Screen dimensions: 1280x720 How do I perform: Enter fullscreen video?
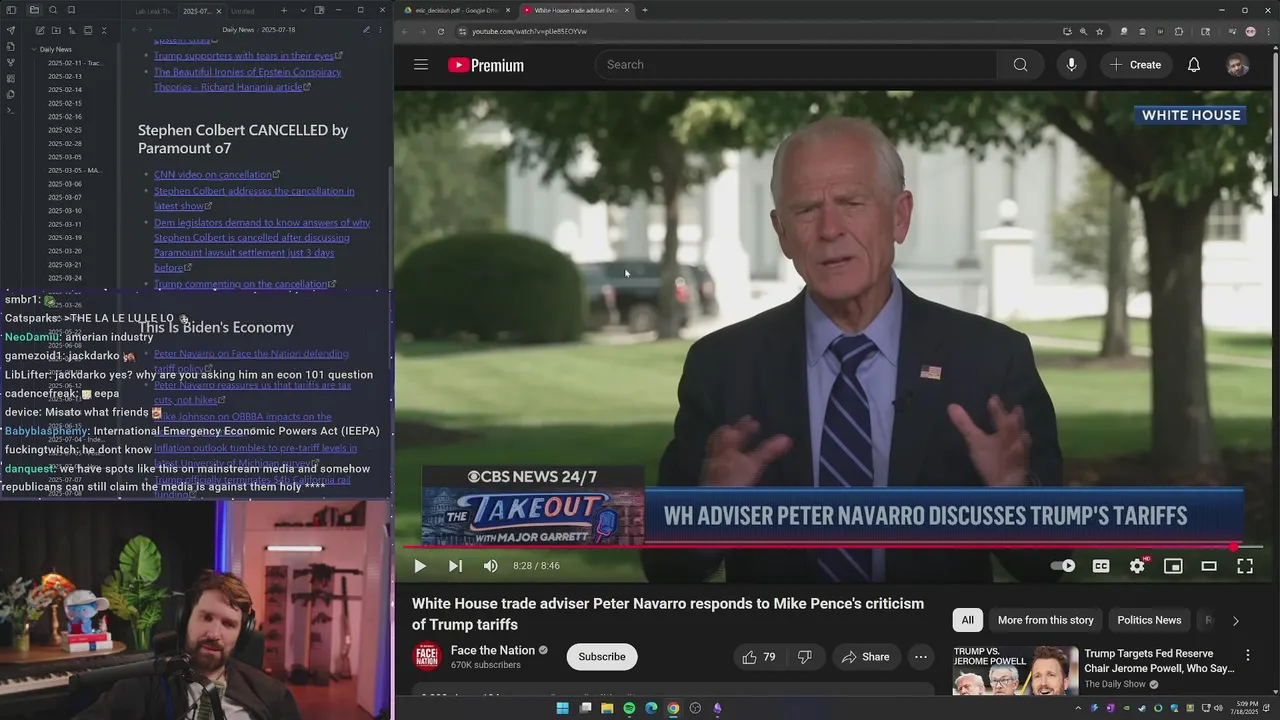[x=1245, y=566]
